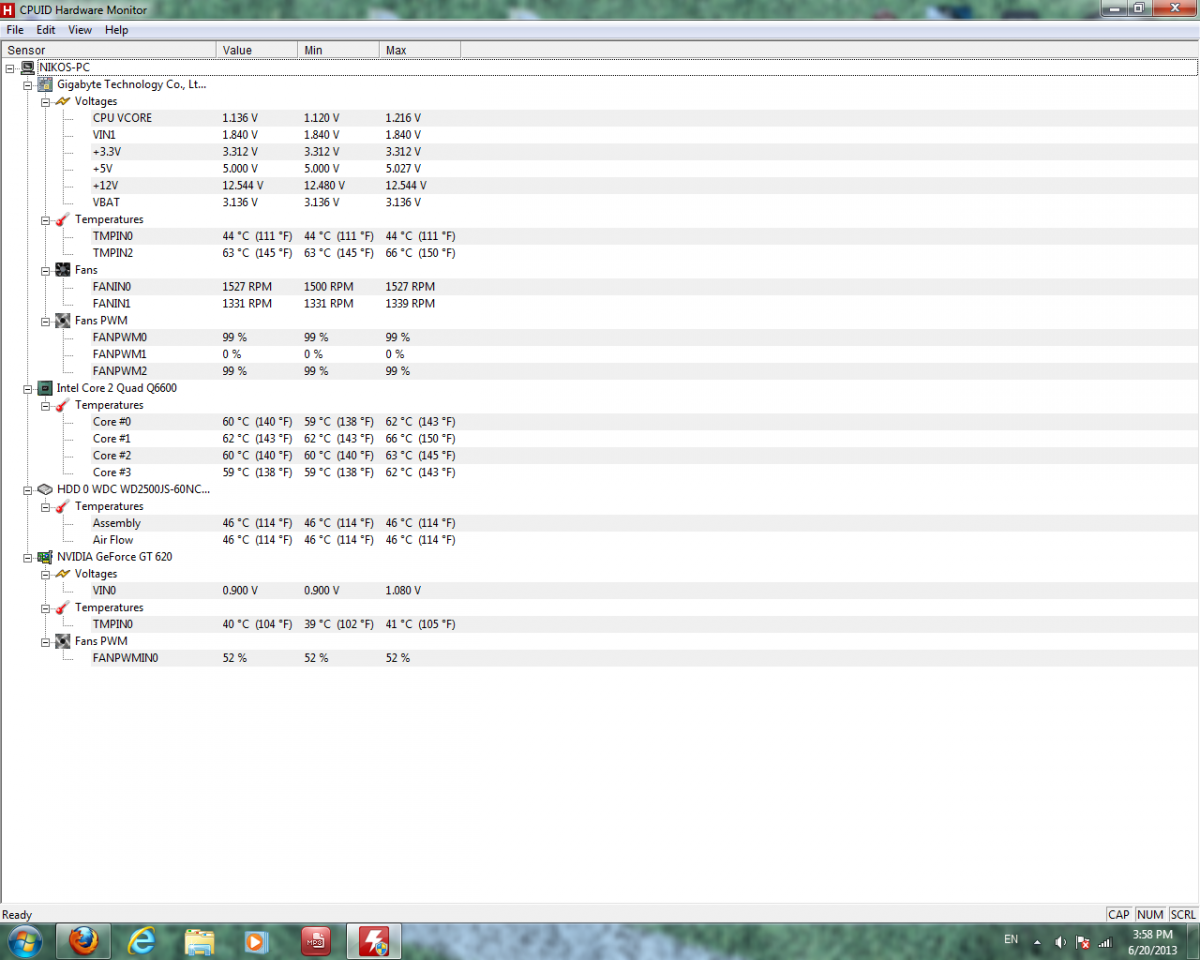Select the +3.3V voltage row
This screenshot has width=1200, height=960.
click(644, 152)
